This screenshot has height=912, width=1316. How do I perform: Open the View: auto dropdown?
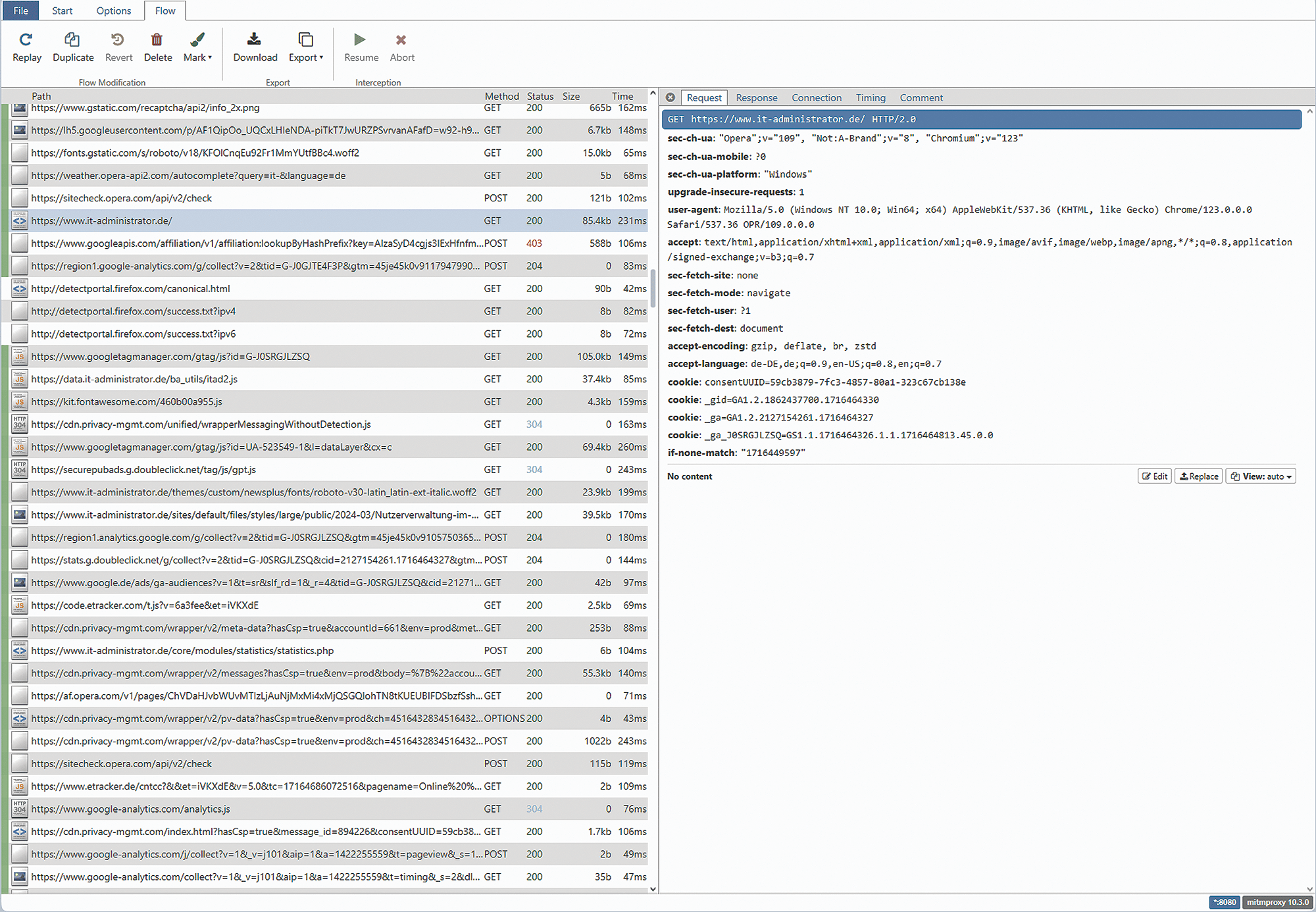click(x=1261, y=476)
